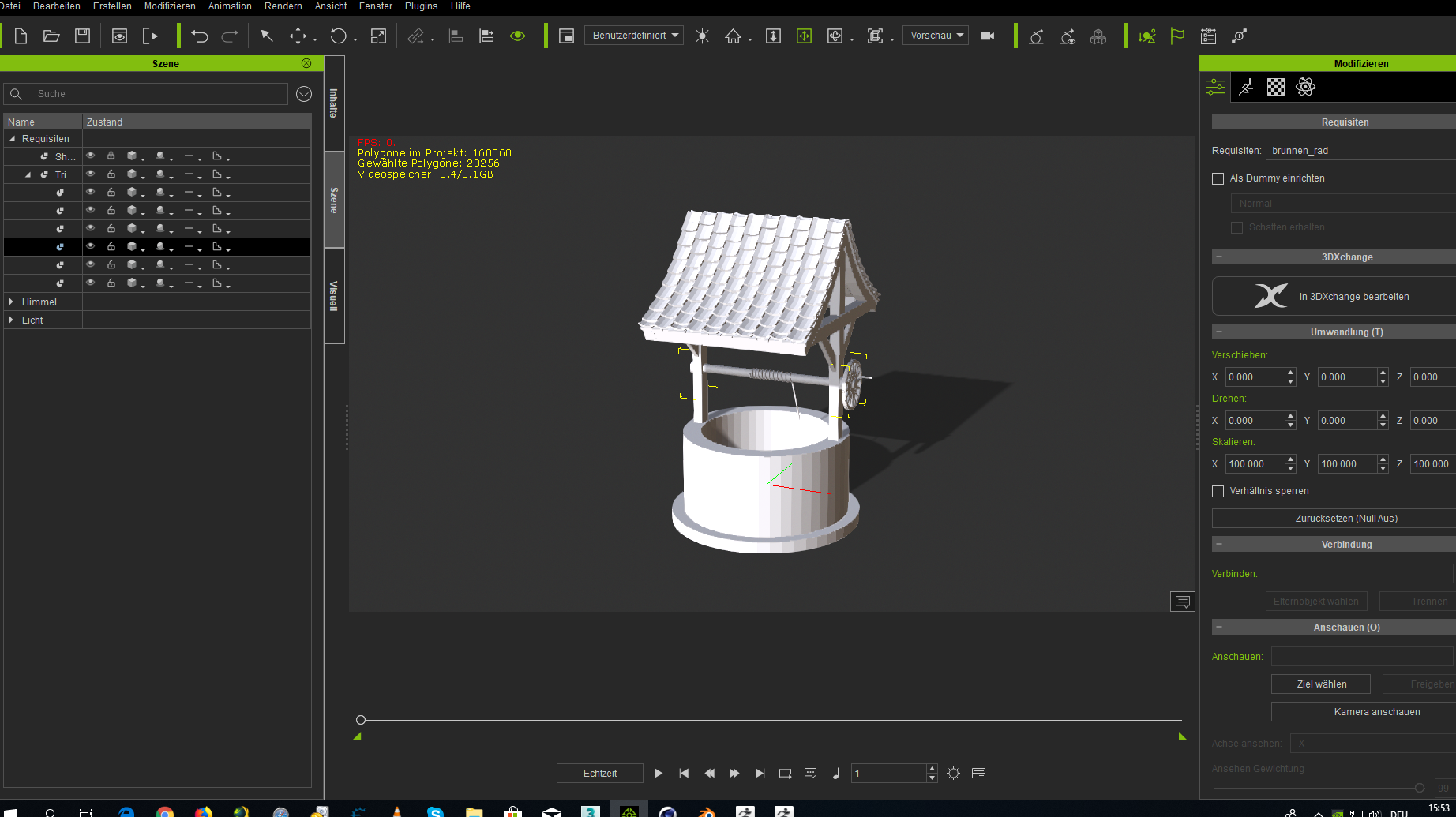Click the Ziel wählen button

(1321, 684)
